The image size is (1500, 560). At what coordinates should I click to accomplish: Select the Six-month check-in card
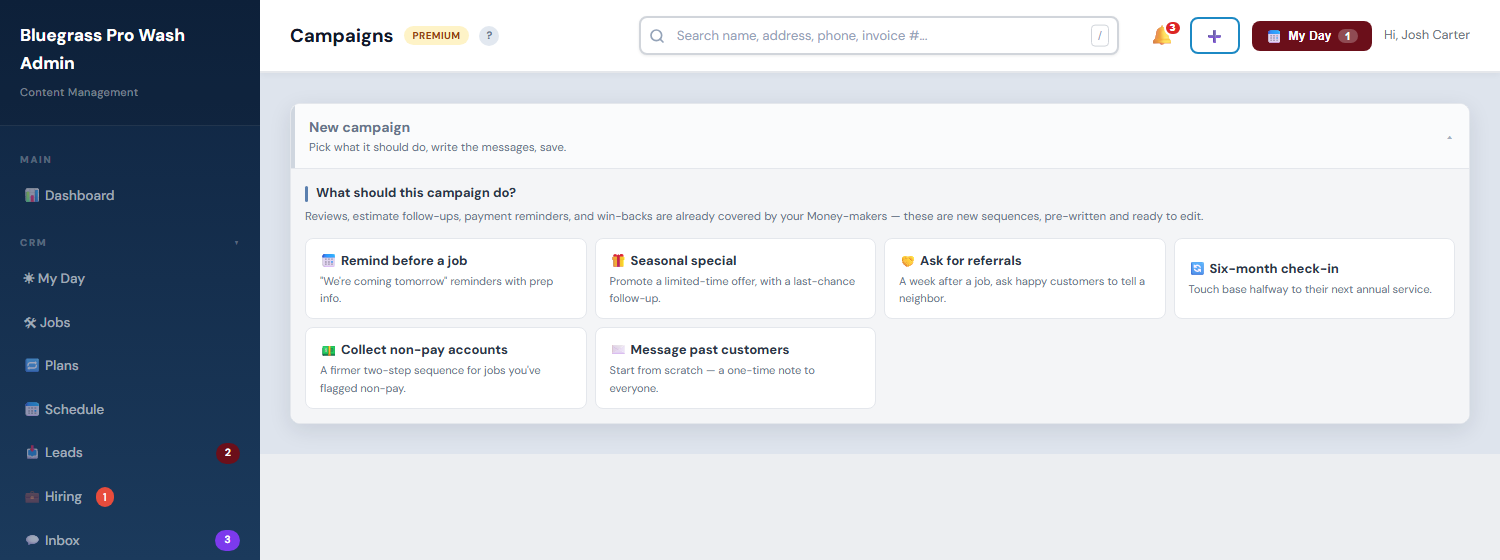(x=1314, y=278)
